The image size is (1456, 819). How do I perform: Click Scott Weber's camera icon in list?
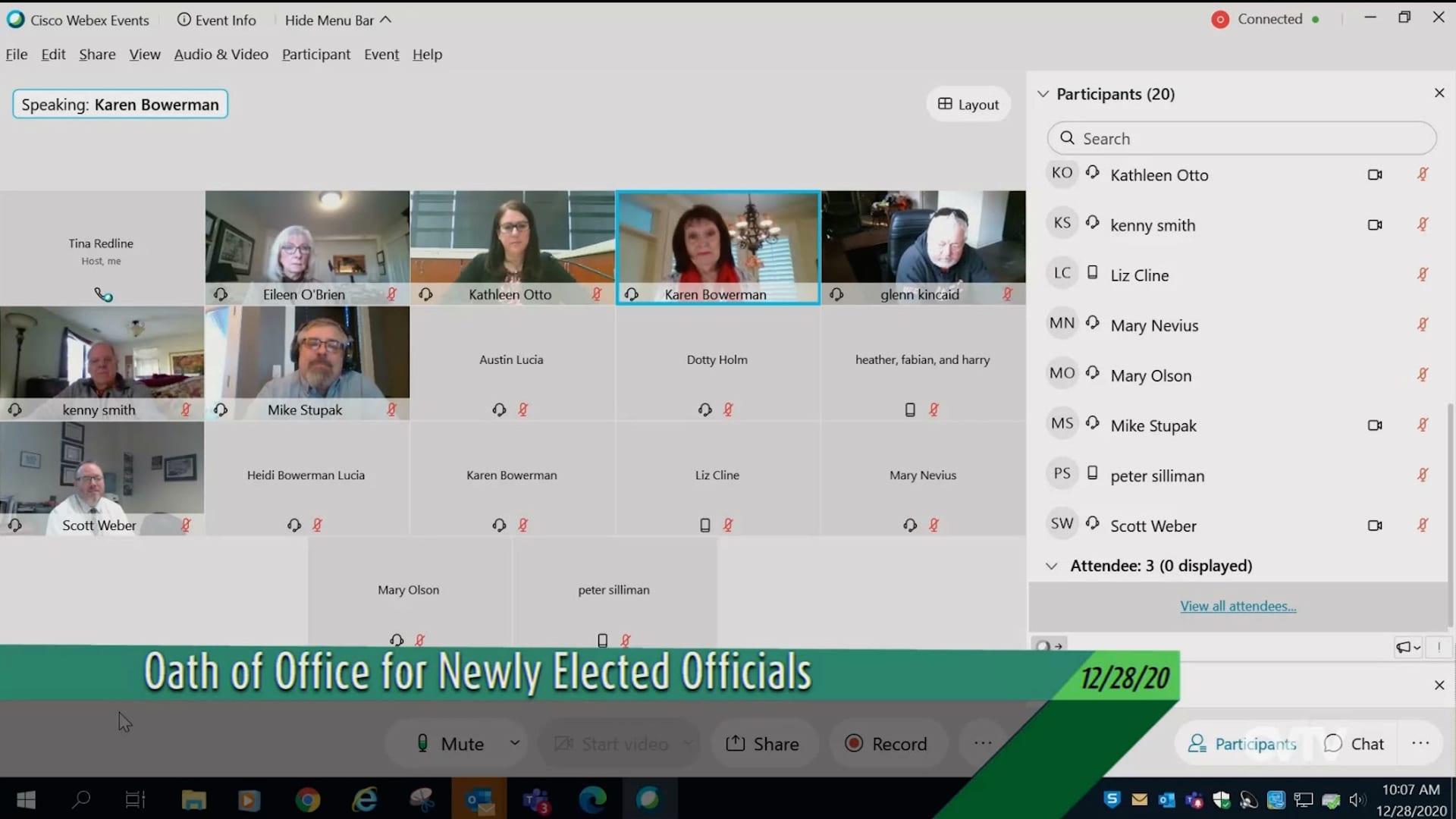pyautogui.click(x=1374, y=526)
